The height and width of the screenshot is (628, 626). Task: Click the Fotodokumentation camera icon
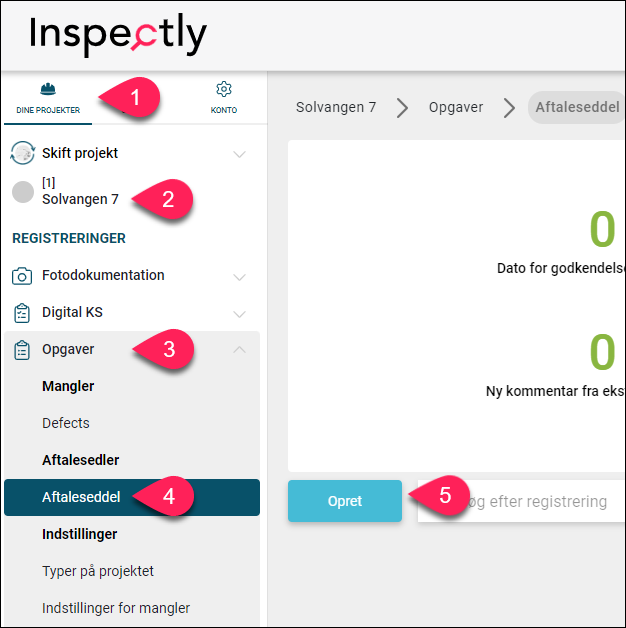point(22,276)
